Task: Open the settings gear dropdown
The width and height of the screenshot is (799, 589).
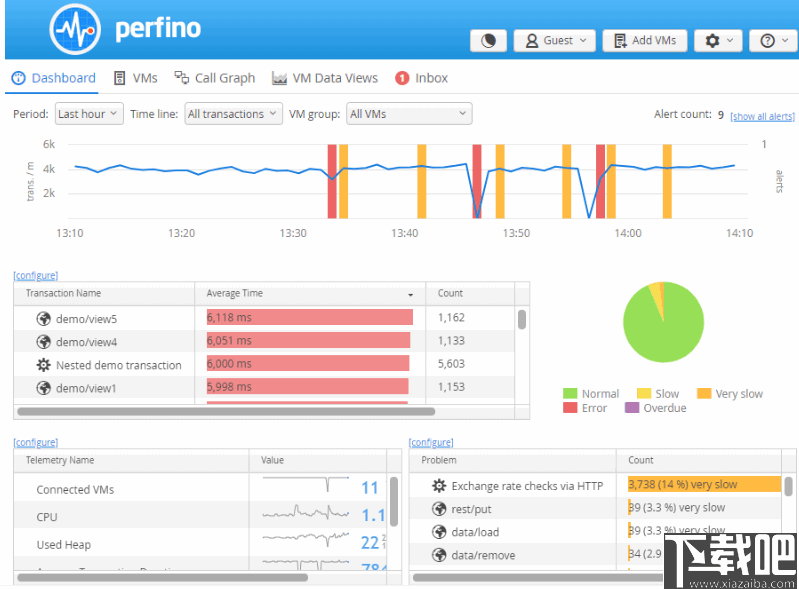Action: click(719, 40)
